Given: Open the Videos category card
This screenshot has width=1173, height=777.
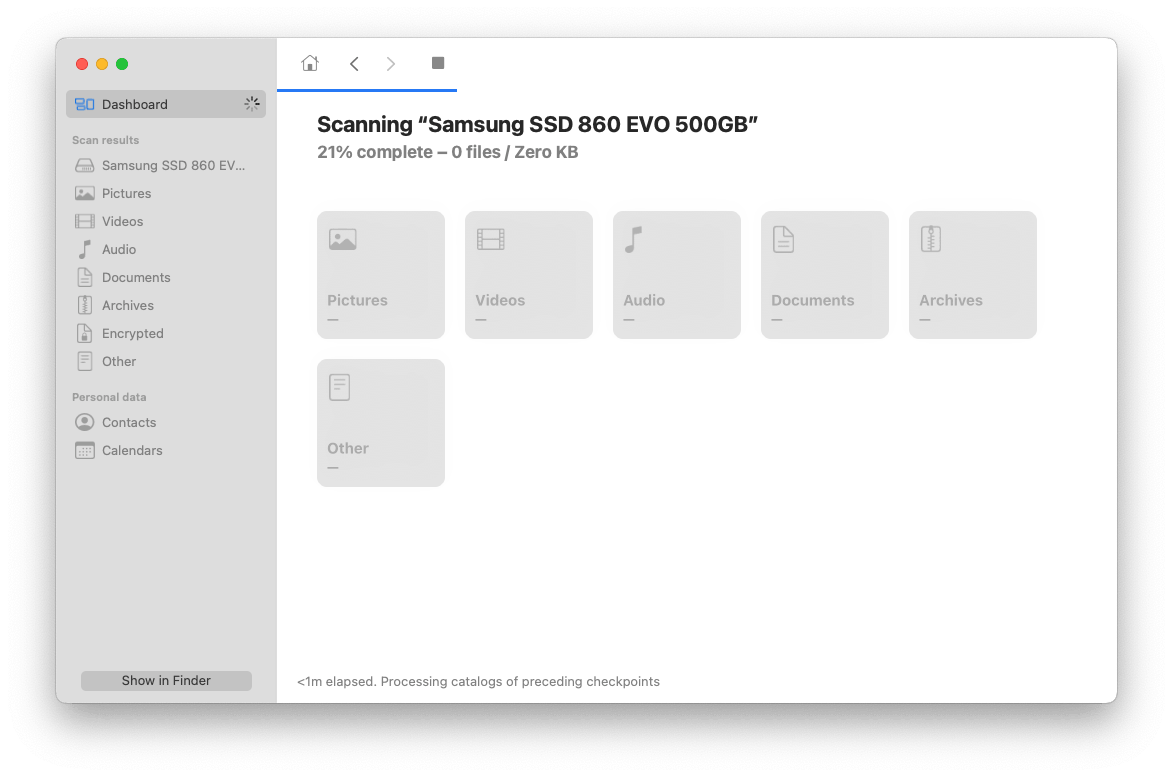Looking at the screenshot, I should [529, 274].
